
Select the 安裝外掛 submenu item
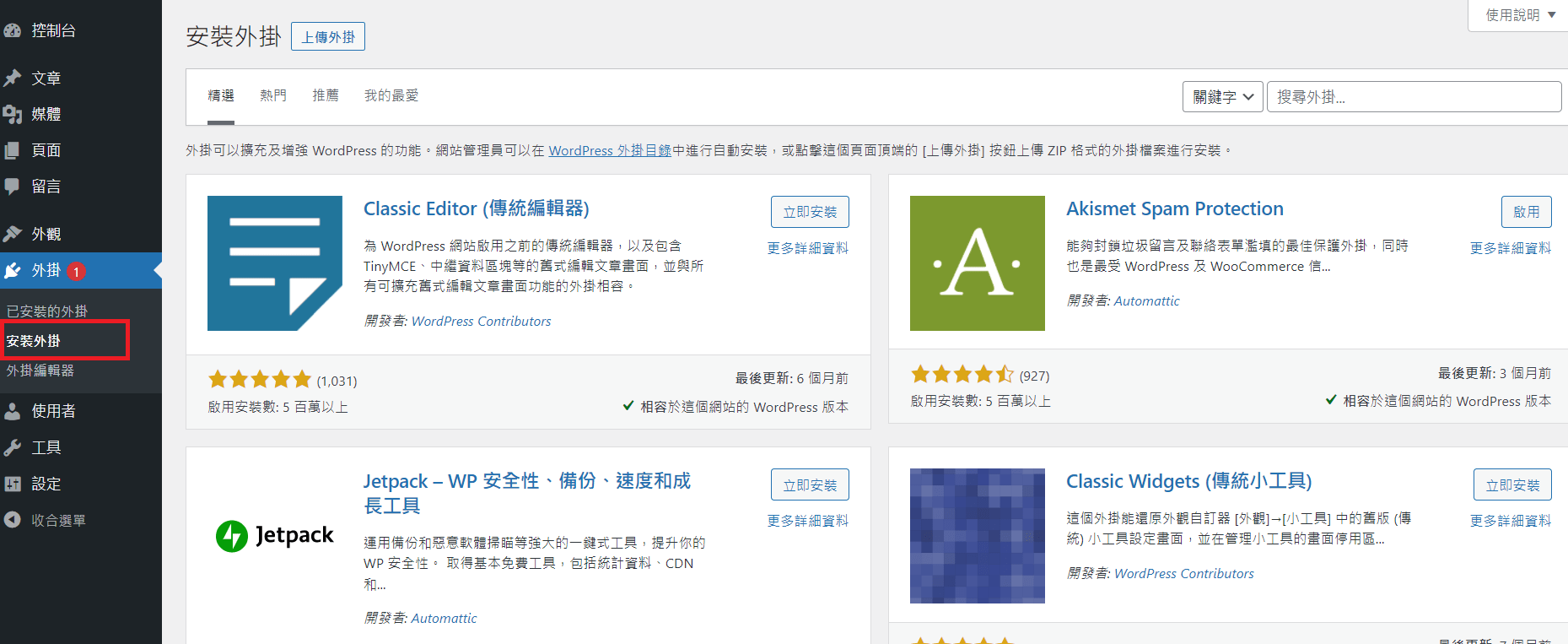(34, 341)
